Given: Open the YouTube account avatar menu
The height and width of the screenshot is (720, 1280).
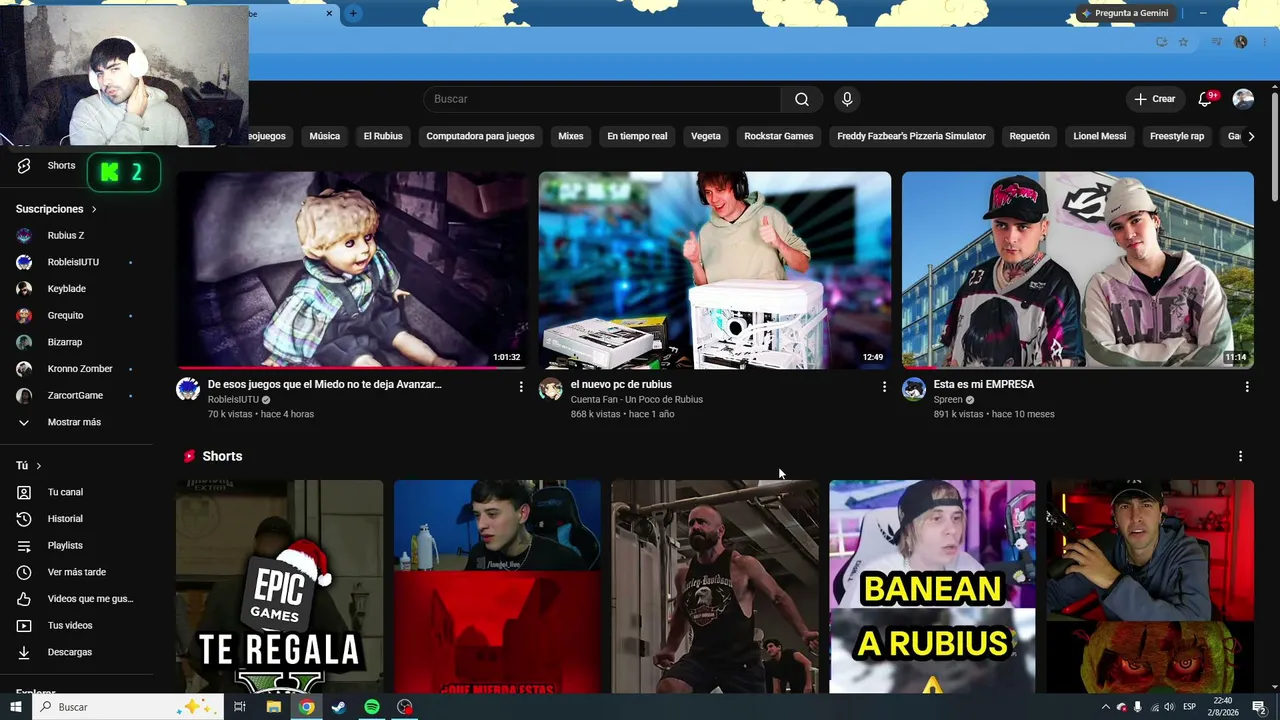Looking at the screenshot, I should [x=1243, y=99].
